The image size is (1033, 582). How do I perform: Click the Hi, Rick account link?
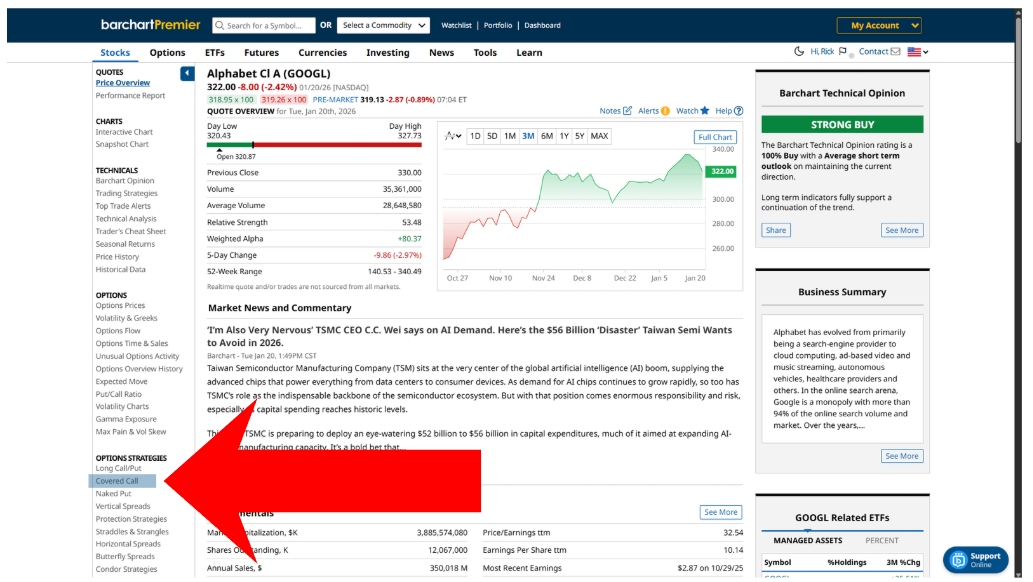click(822, 51)
